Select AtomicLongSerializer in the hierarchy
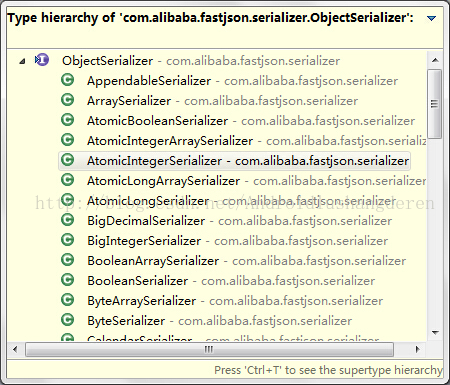This screenshot has height=385, width=450. [241, 201]
